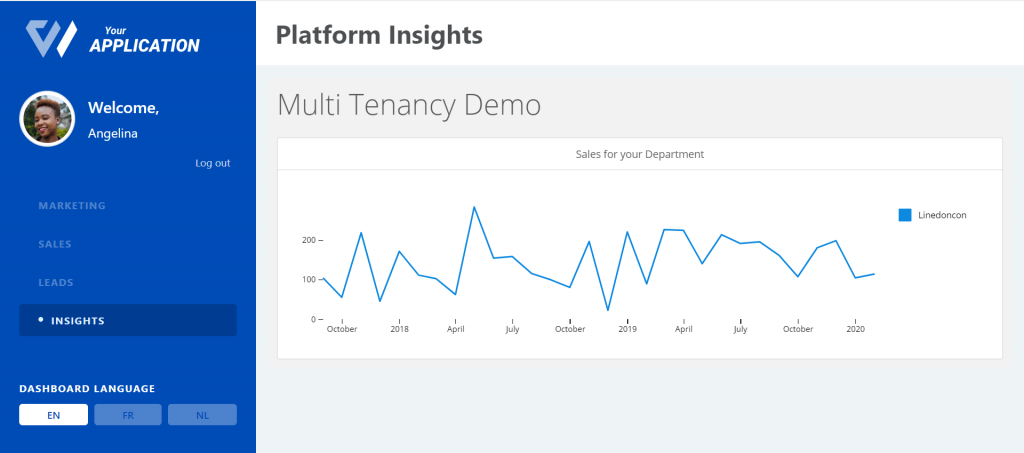1024x453 pixels.
Task: Click the 2019 axis label
Action: click(x=627, y=329)
